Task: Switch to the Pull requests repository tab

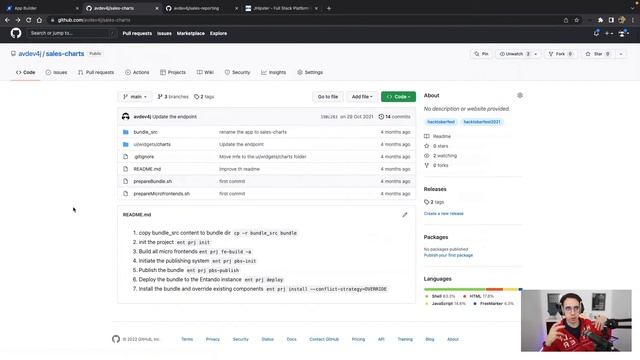Action: point(96,72)
